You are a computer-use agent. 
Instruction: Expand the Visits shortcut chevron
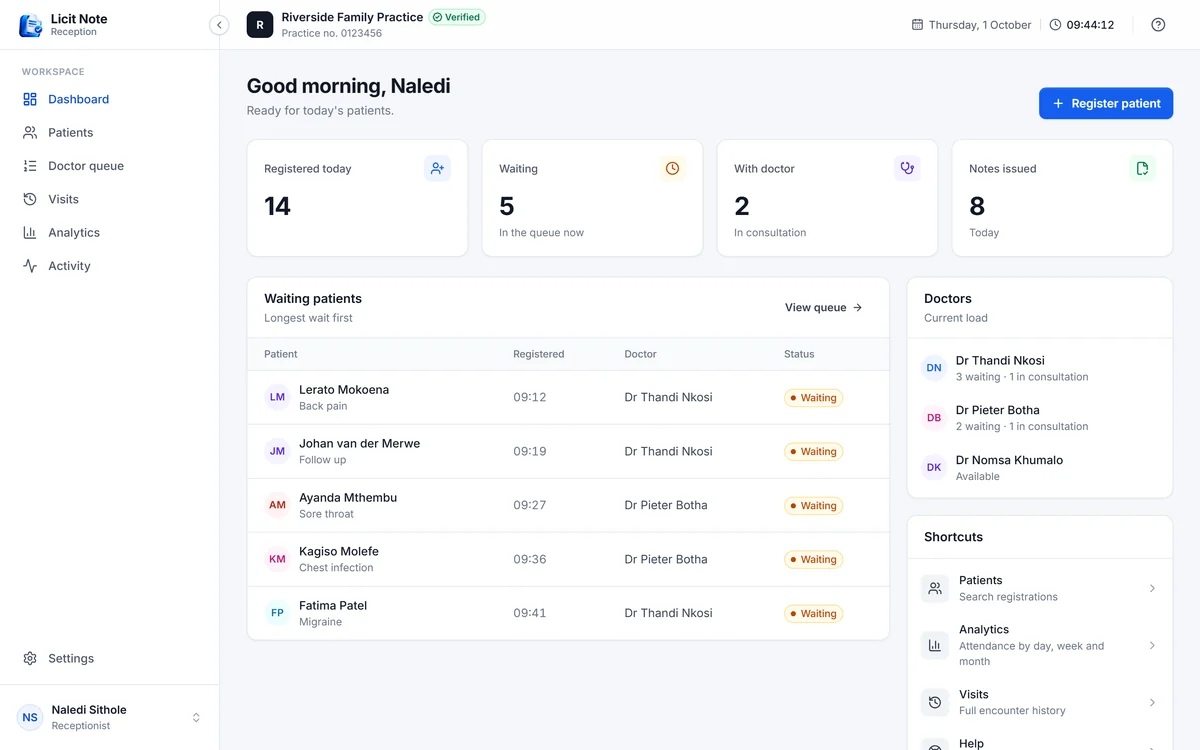click(x=1152, y=703)
